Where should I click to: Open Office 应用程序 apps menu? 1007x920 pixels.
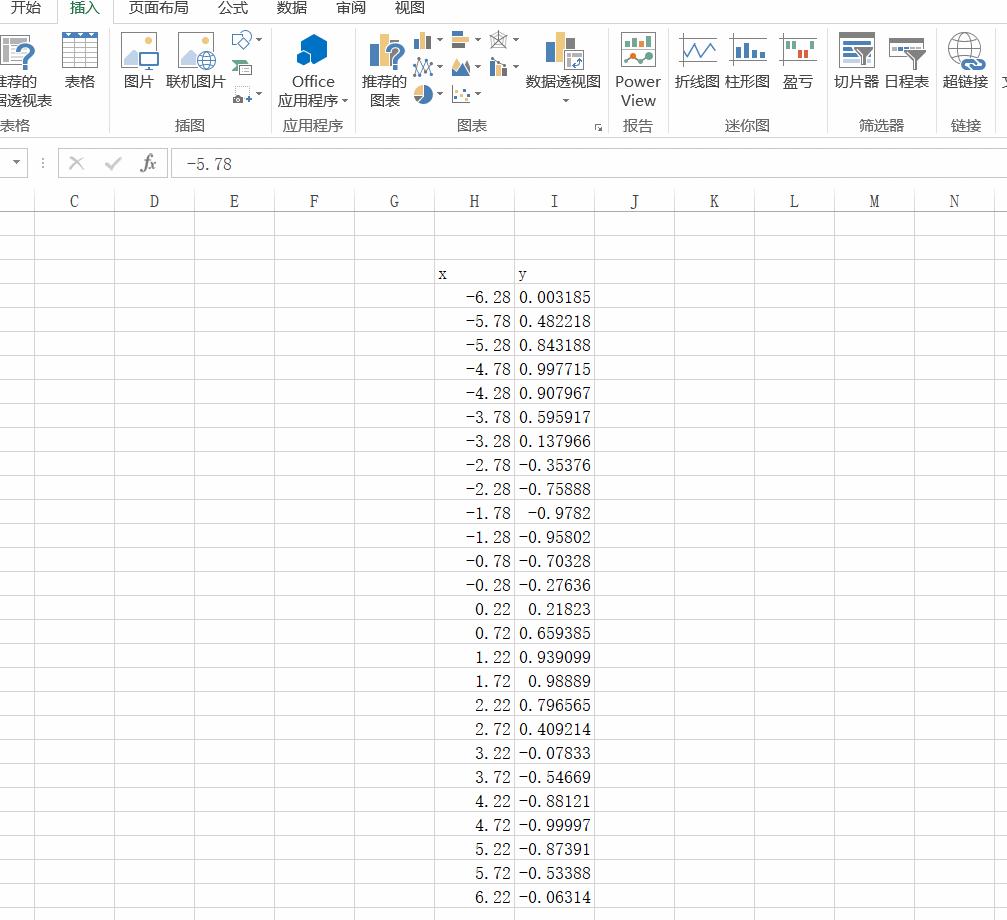click(x=313, y=71)
